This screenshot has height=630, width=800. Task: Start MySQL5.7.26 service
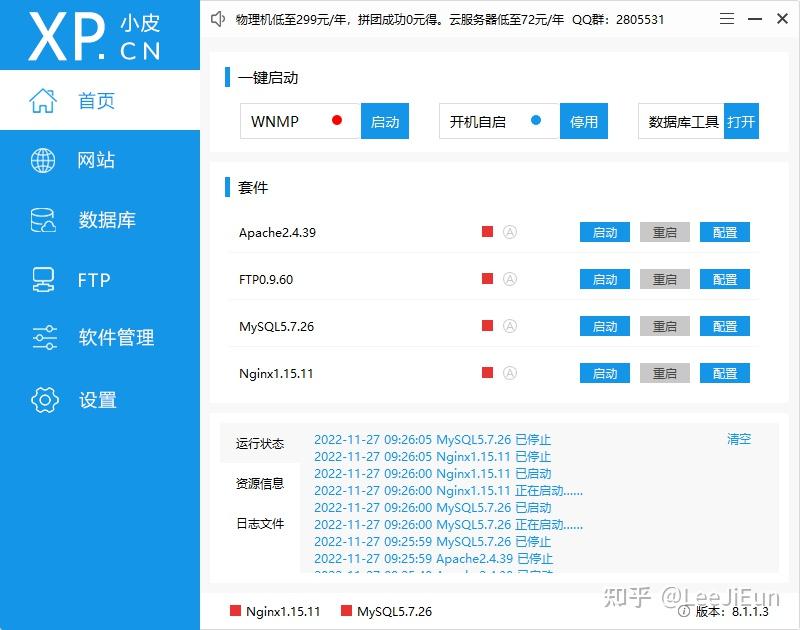point(605,326)
